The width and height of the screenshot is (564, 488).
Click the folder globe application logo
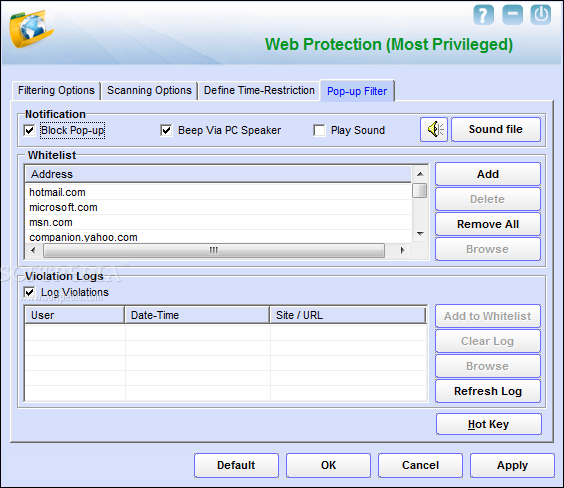tap(31, 29)
